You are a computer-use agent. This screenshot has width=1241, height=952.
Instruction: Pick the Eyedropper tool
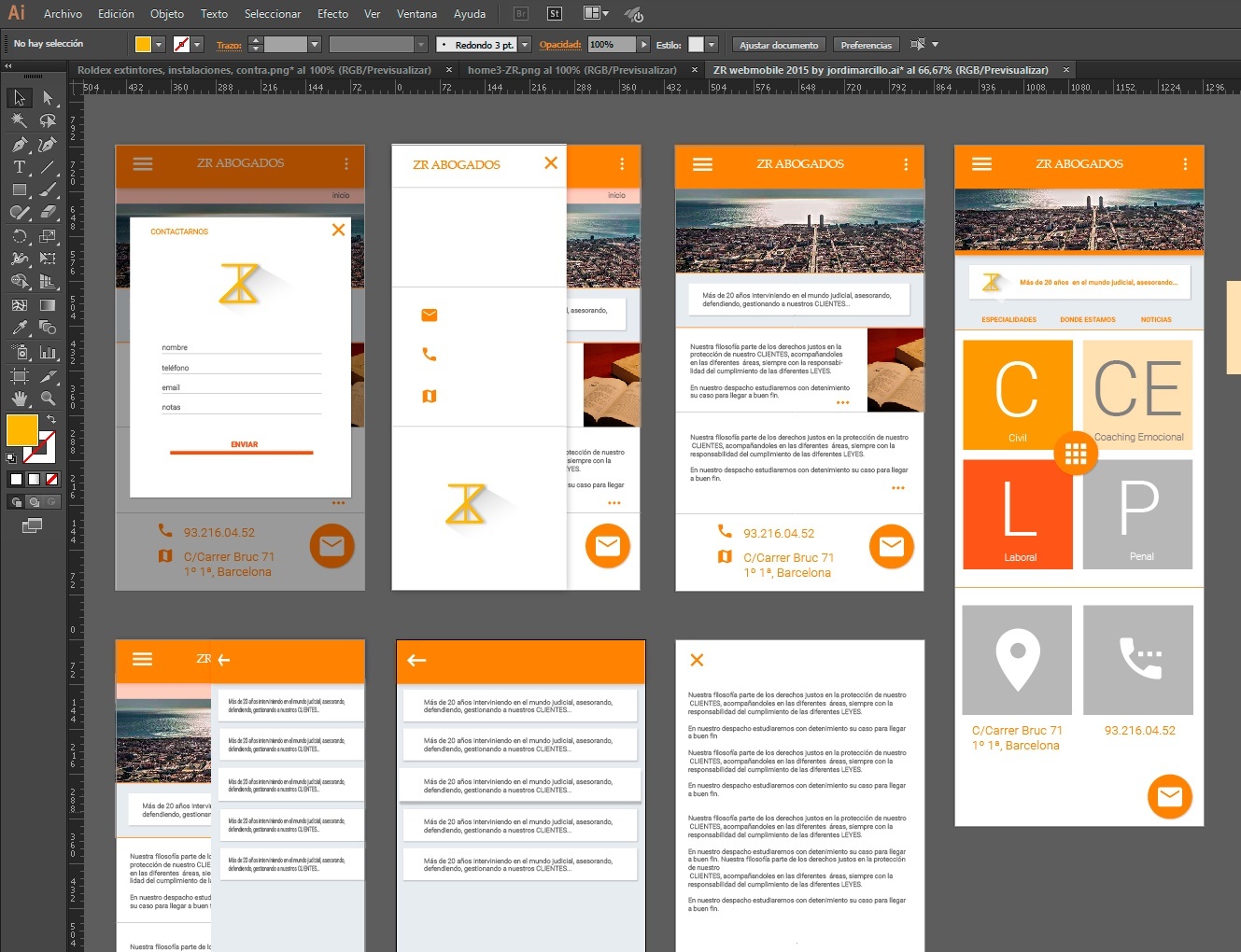19,328
